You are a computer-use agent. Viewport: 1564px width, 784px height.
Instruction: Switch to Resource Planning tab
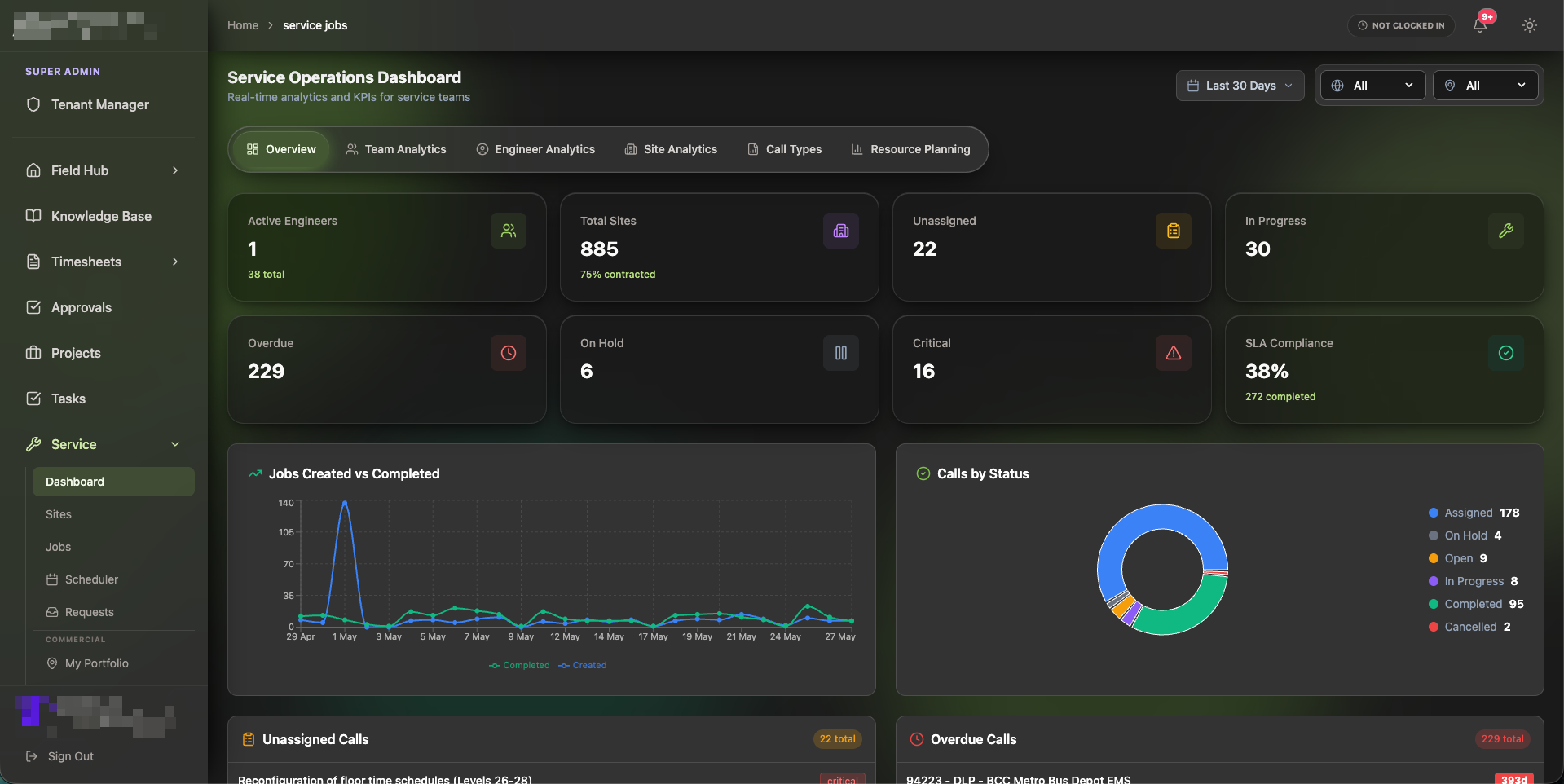pos(910,149)
